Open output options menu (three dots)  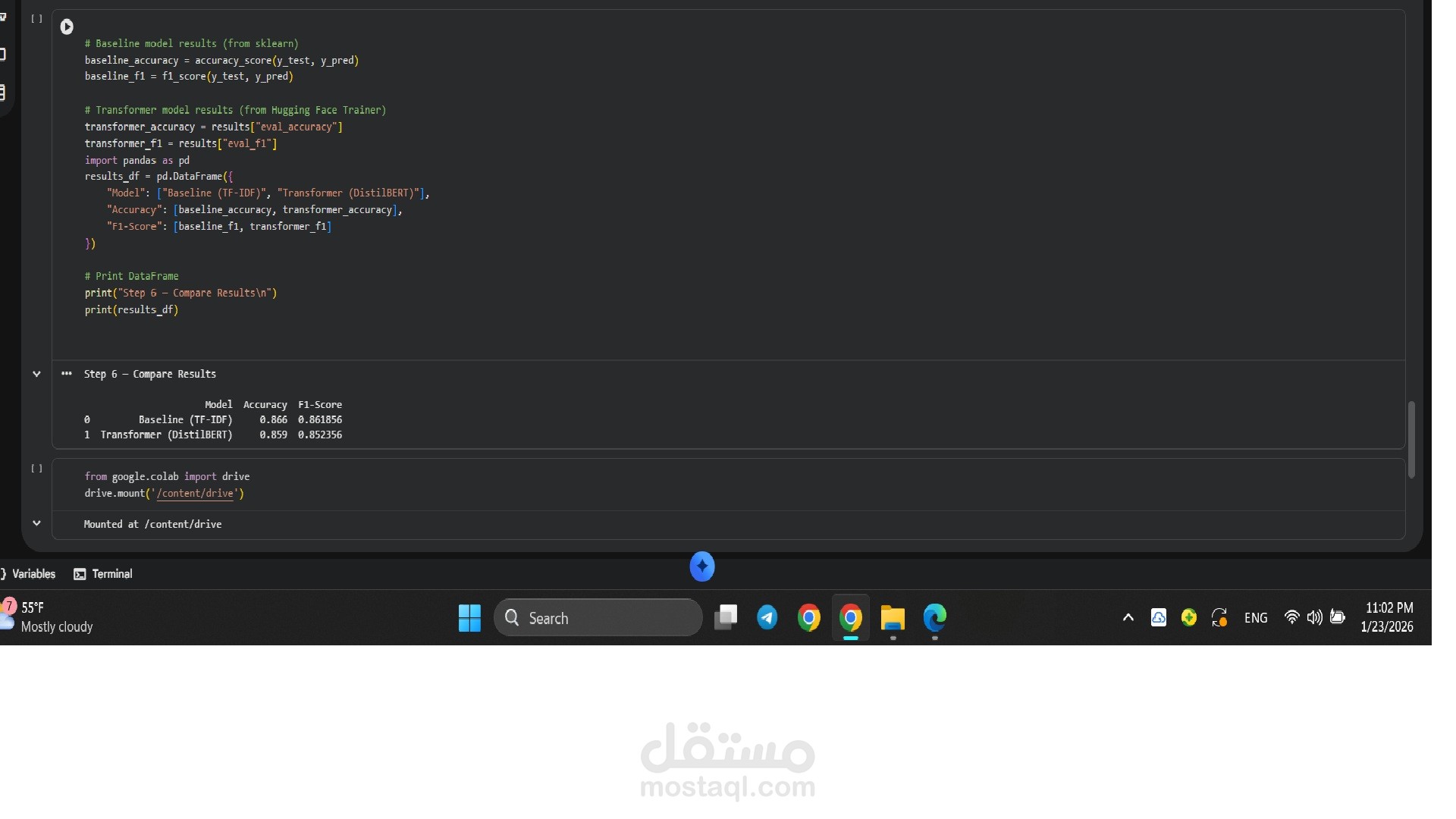click(x=67, y=373)
